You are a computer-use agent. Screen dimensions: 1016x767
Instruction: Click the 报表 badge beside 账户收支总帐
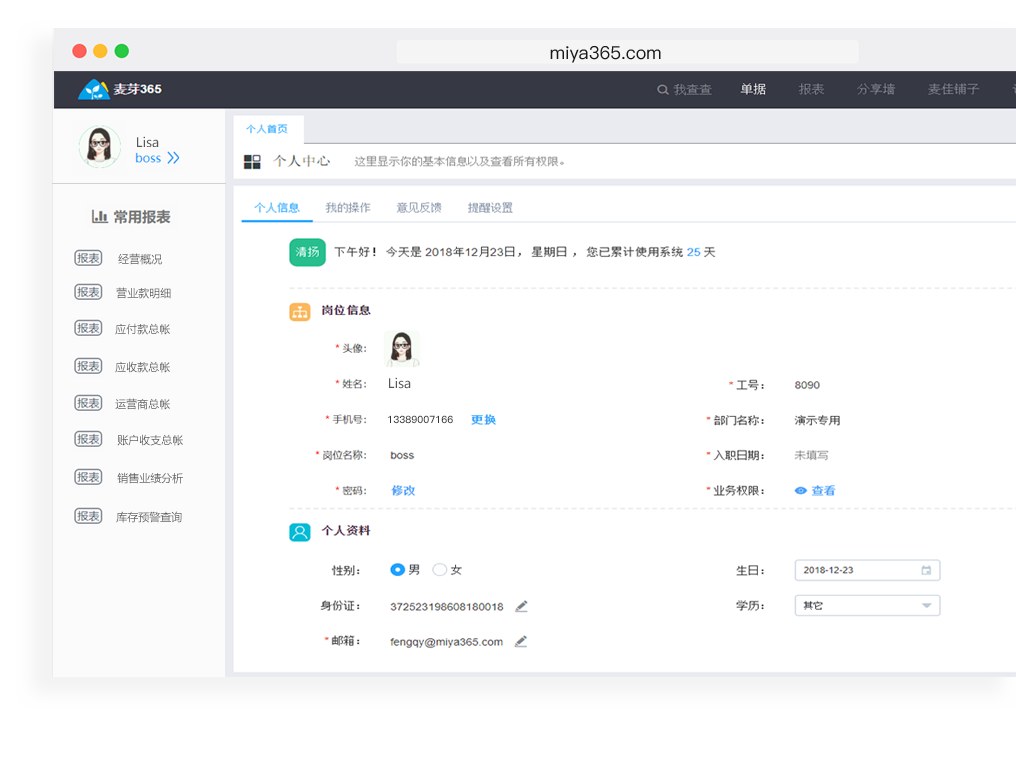click(88, 439)
